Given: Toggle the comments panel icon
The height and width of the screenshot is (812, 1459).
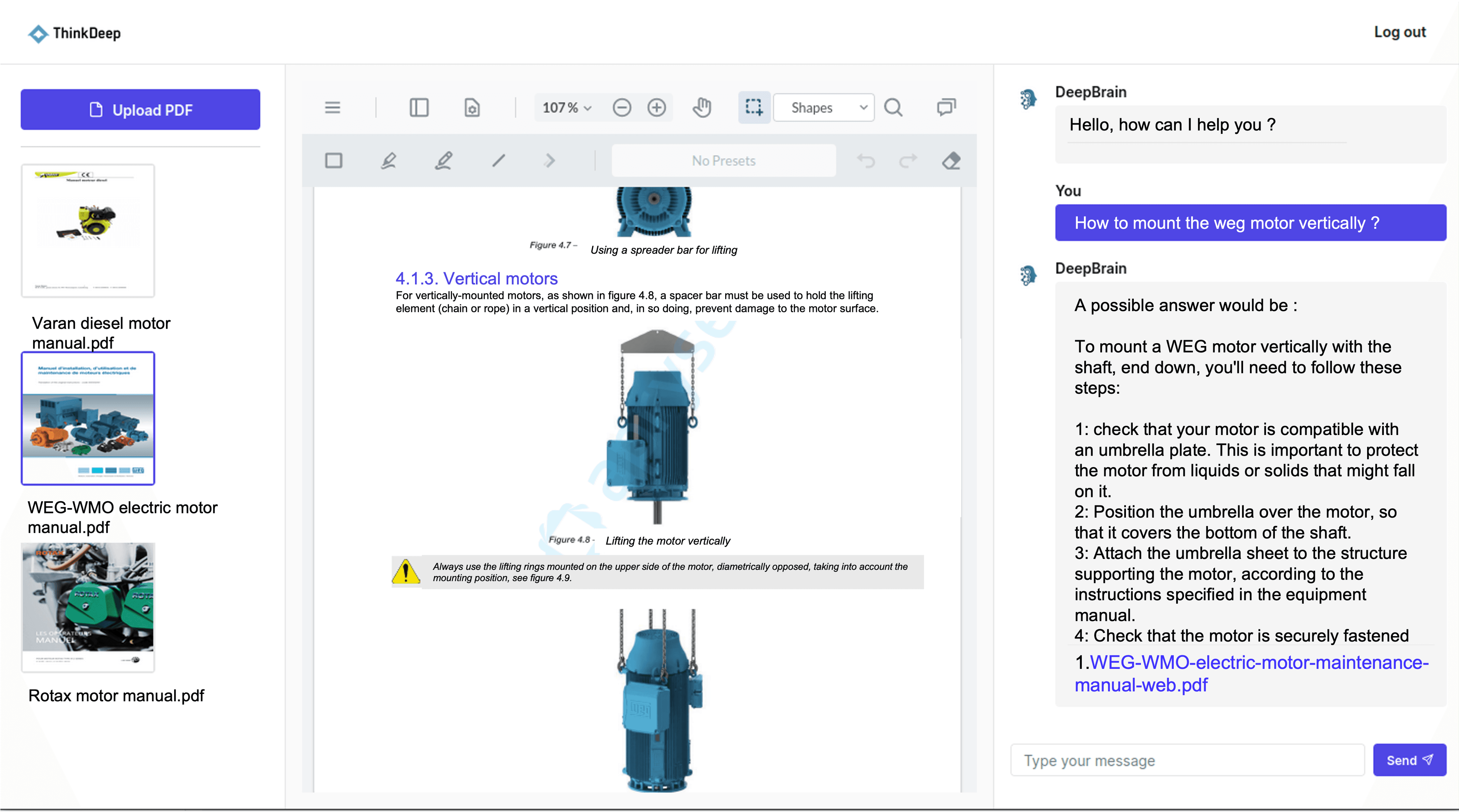Looking at the screenshot, I should point(946,108).
